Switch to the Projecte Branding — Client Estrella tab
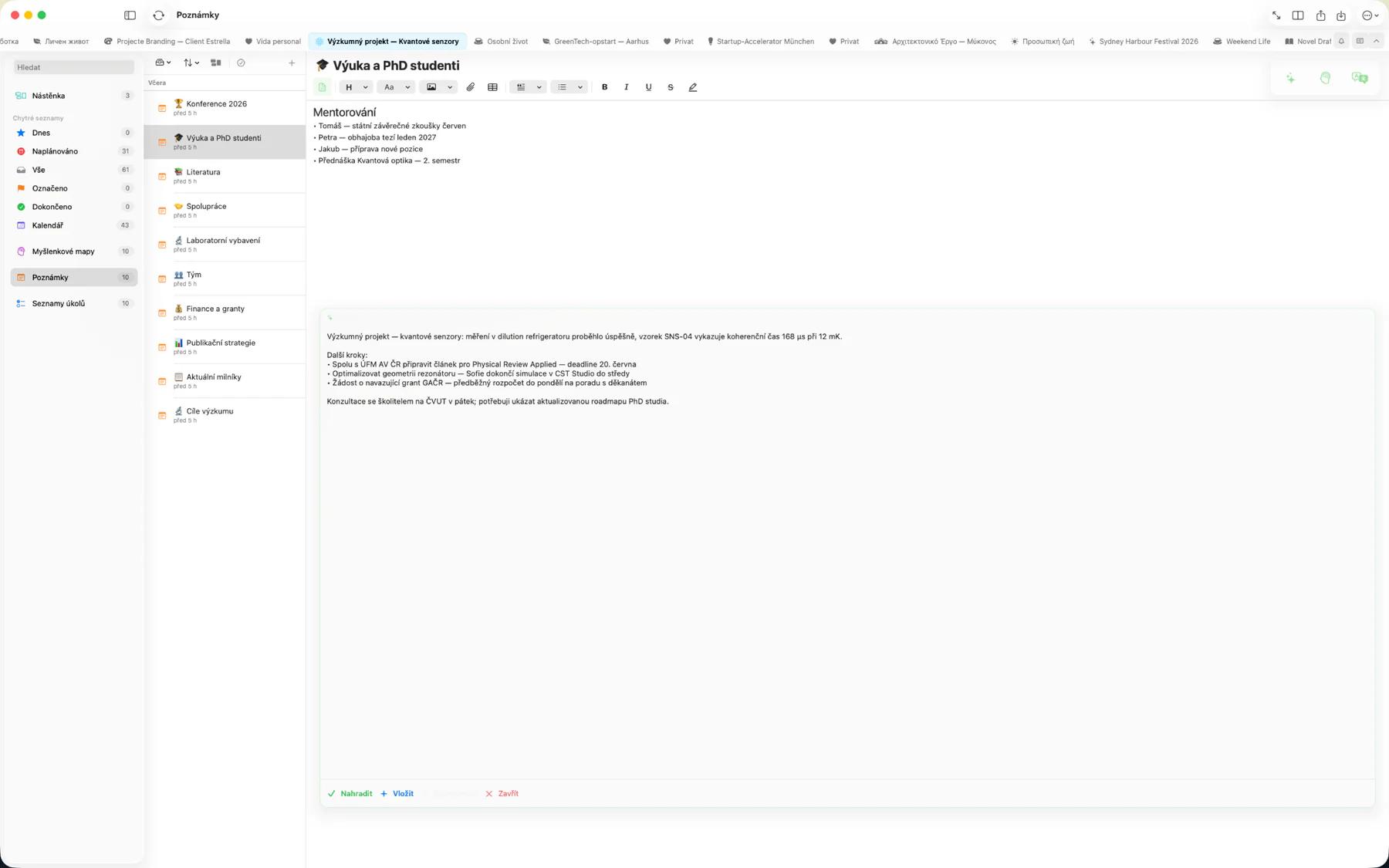Viewport: 1389px width, 868px height. (x=167, y=42)
